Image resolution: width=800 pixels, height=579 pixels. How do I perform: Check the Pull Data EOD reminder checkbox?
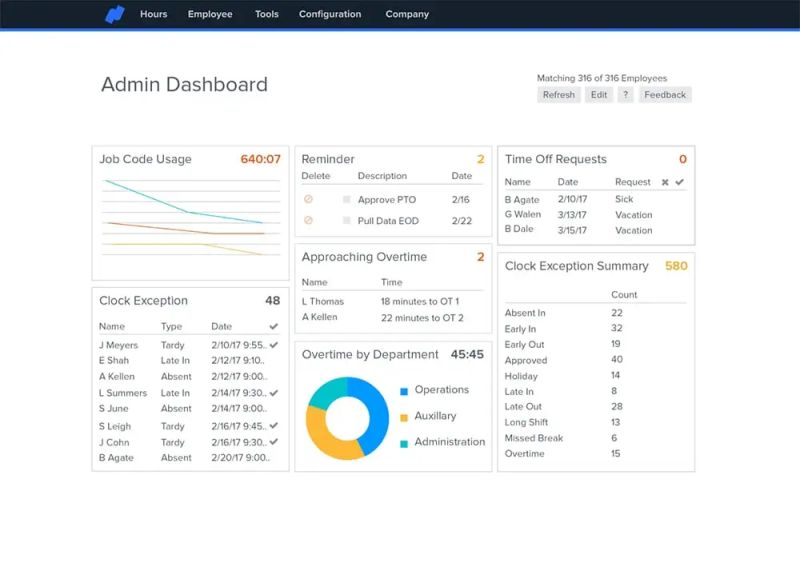(x=345, y=220)
